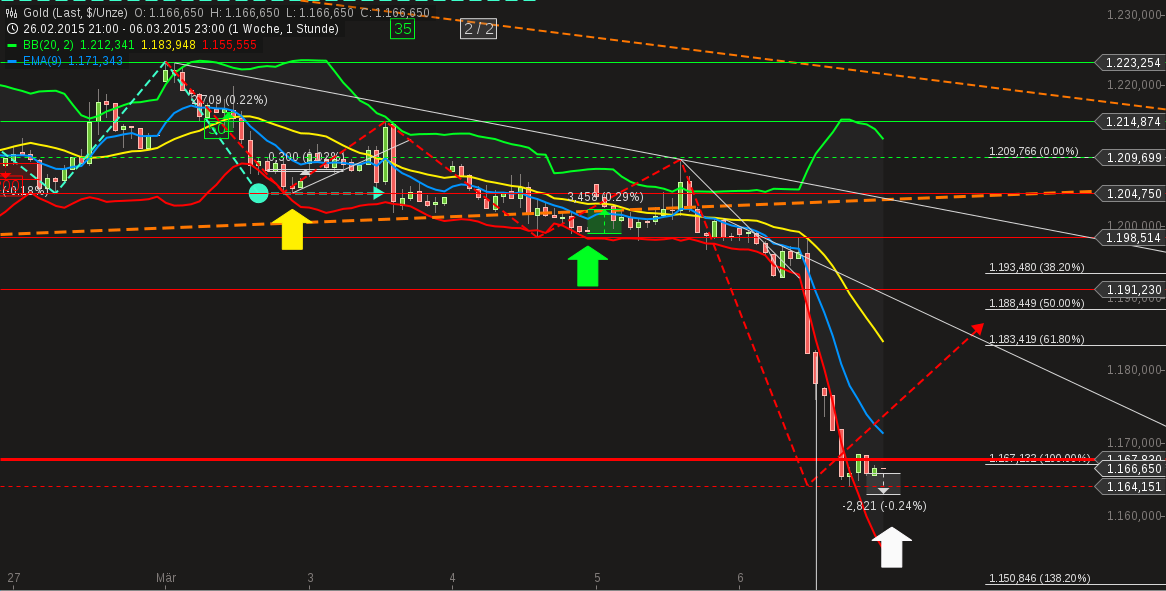Click day 6 on the time axis
This screenshot has height=591, width=1166.
tap(741, 578)
